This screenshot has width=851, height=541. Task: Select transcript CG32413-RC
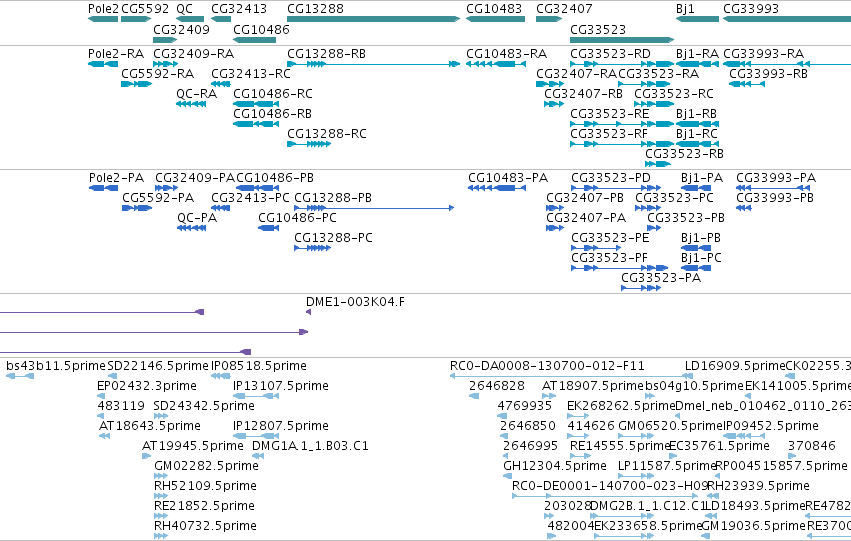(251, 74)
